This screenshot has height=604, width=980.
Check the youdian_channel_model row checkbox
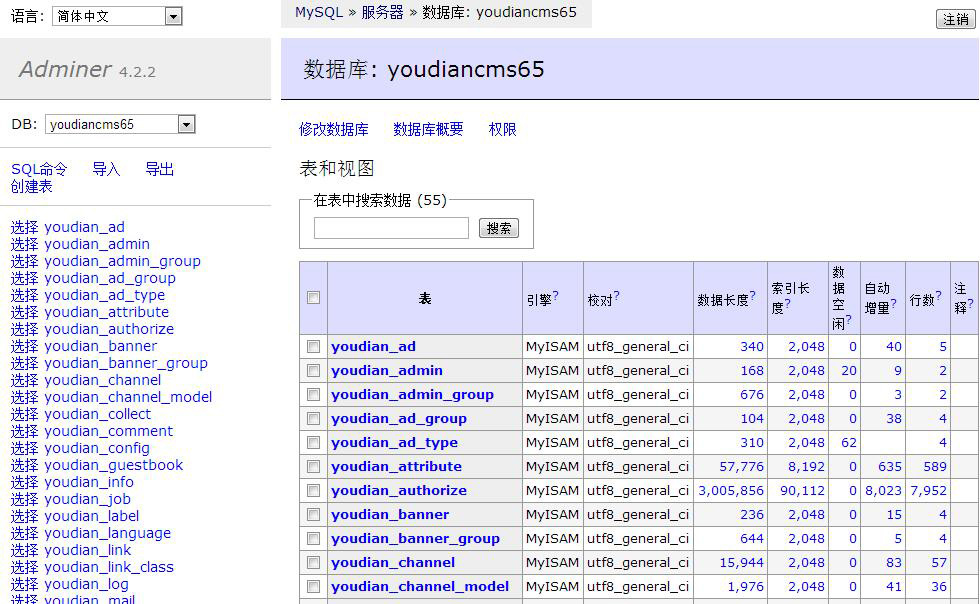[314, 586]
